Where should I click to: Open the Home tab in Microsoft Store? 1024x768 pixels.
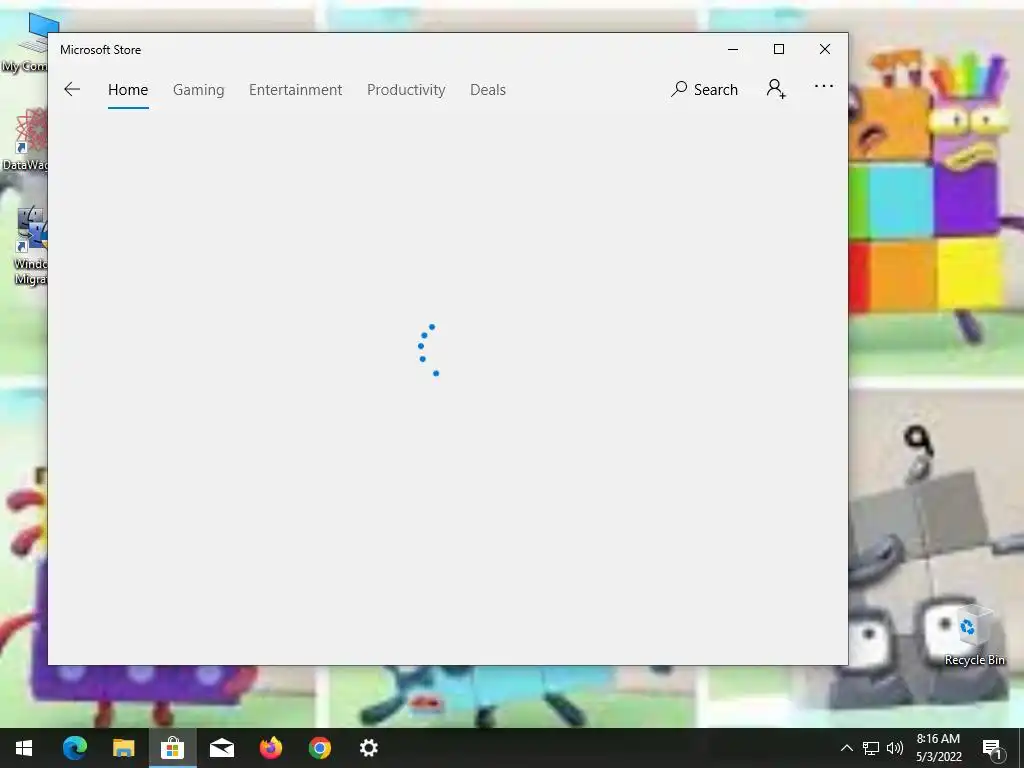coord(128,89)
